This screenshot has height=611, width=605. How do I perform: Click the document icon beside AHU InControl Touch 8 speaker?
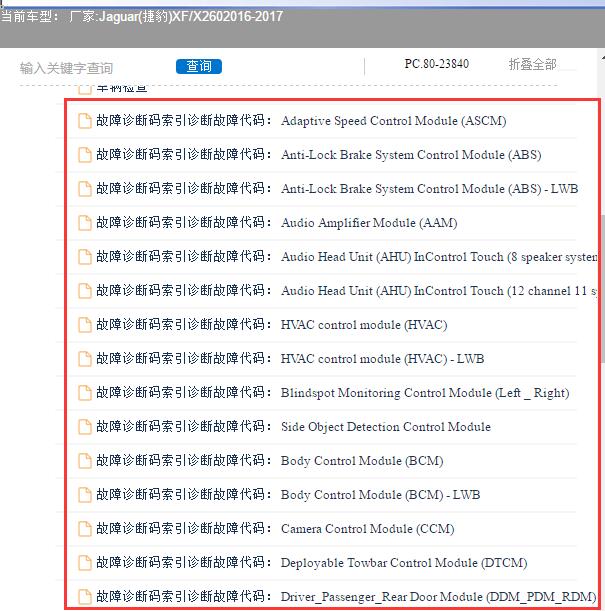pos(85,257)
